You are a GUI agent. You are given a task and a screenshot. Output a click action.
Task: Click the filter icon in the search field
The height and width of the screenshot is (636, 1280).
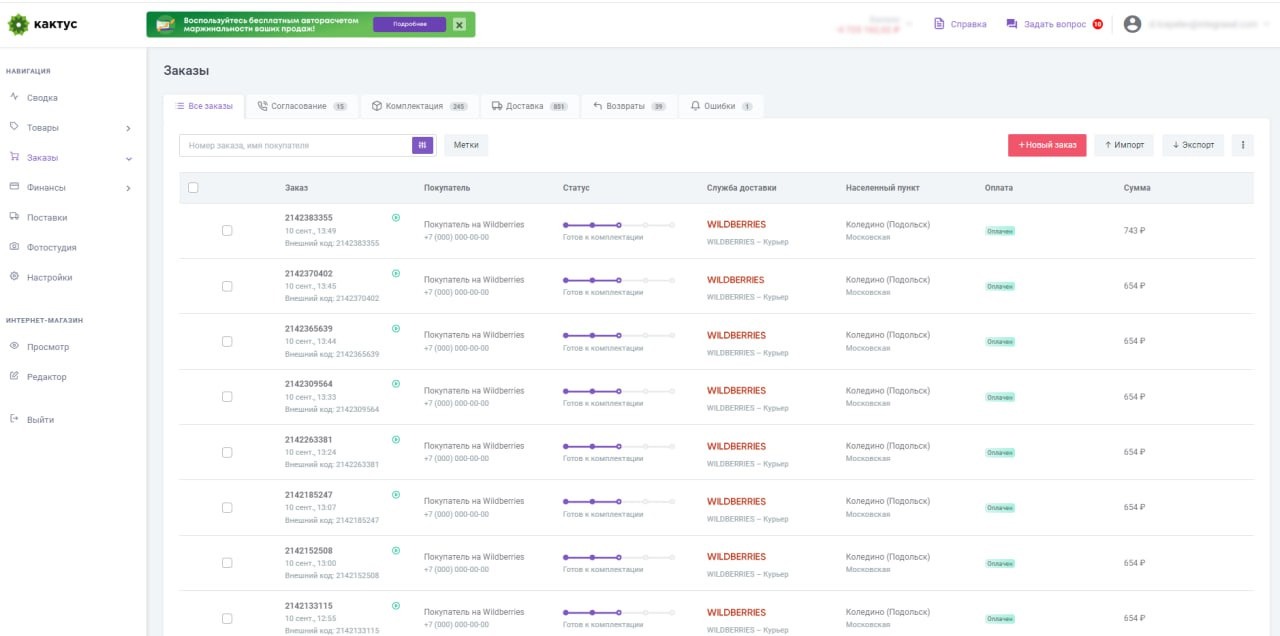[x=423, y=145]
